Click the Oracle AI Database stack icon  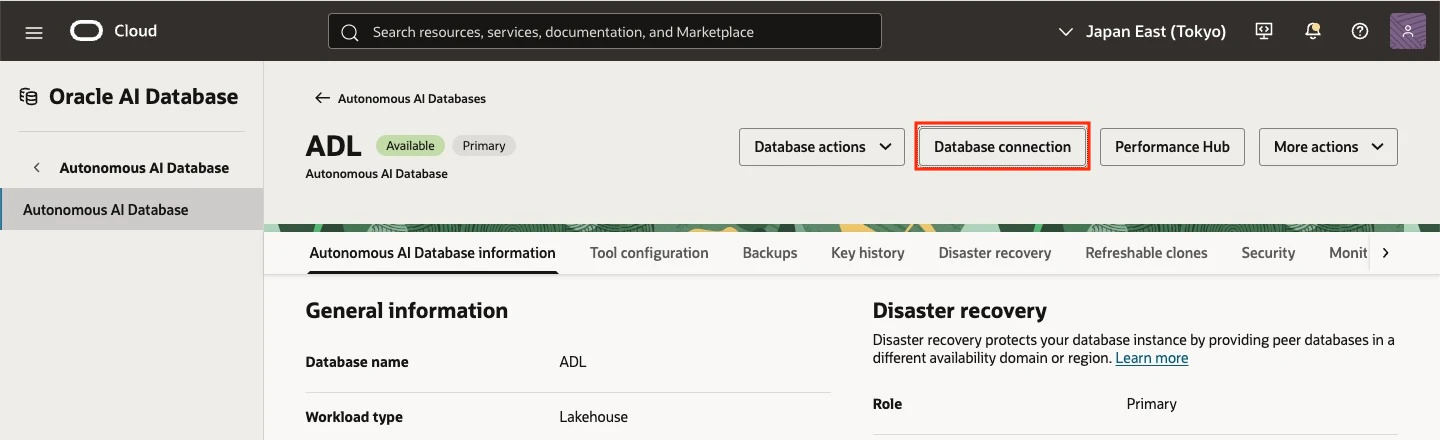click(29, 97)
